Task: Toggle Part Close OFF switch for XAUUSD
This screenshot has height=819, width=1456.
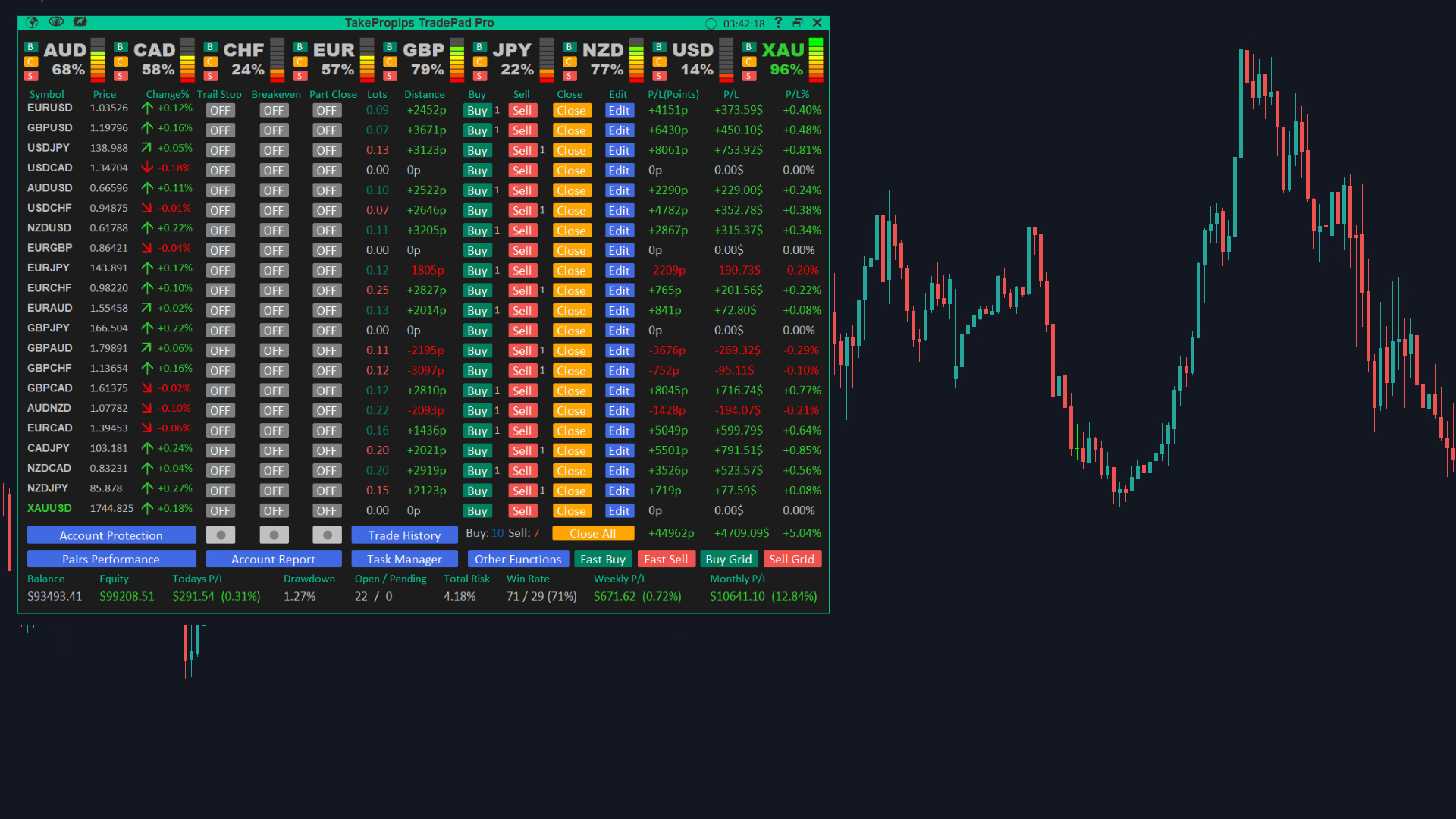Action: tap(327, 510)
